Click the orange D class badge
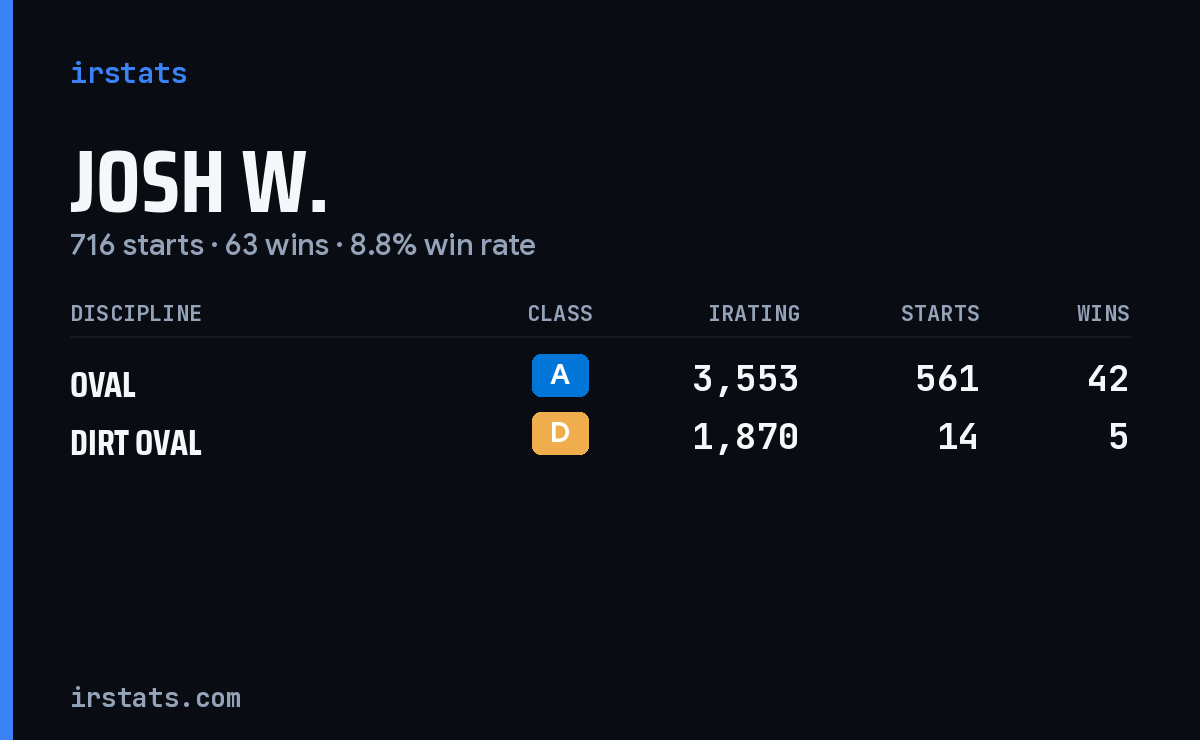 (x=560, y=433)
